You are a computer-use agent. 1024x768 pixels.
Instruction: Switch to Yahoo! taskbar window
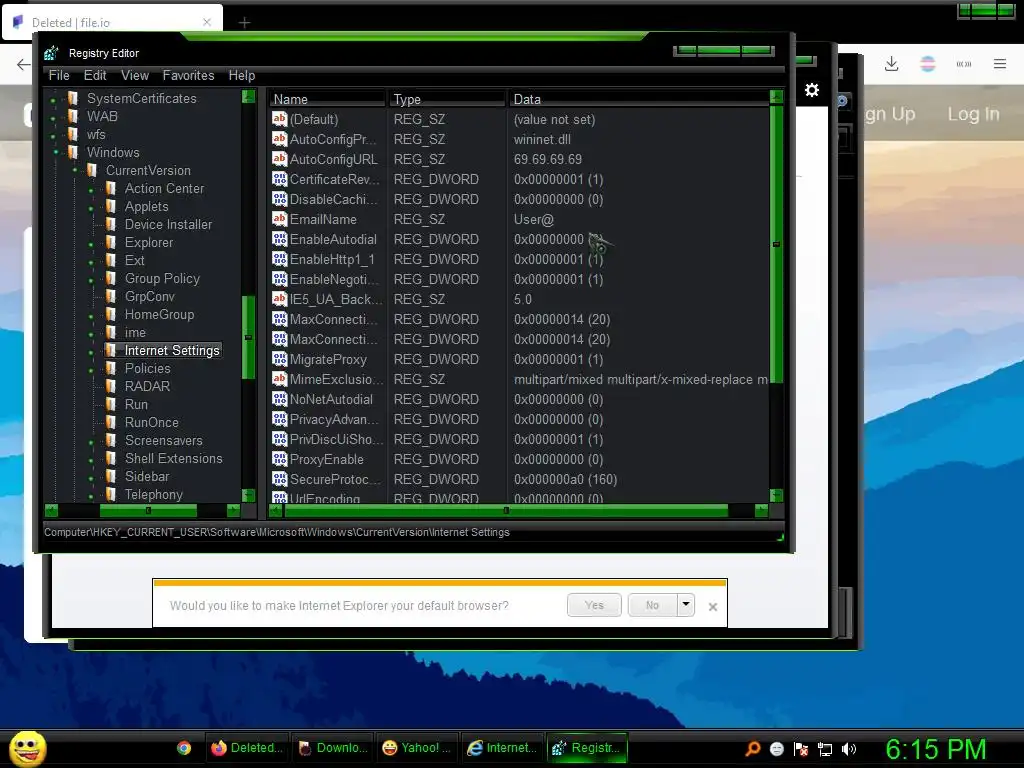[x=417, y=748]
